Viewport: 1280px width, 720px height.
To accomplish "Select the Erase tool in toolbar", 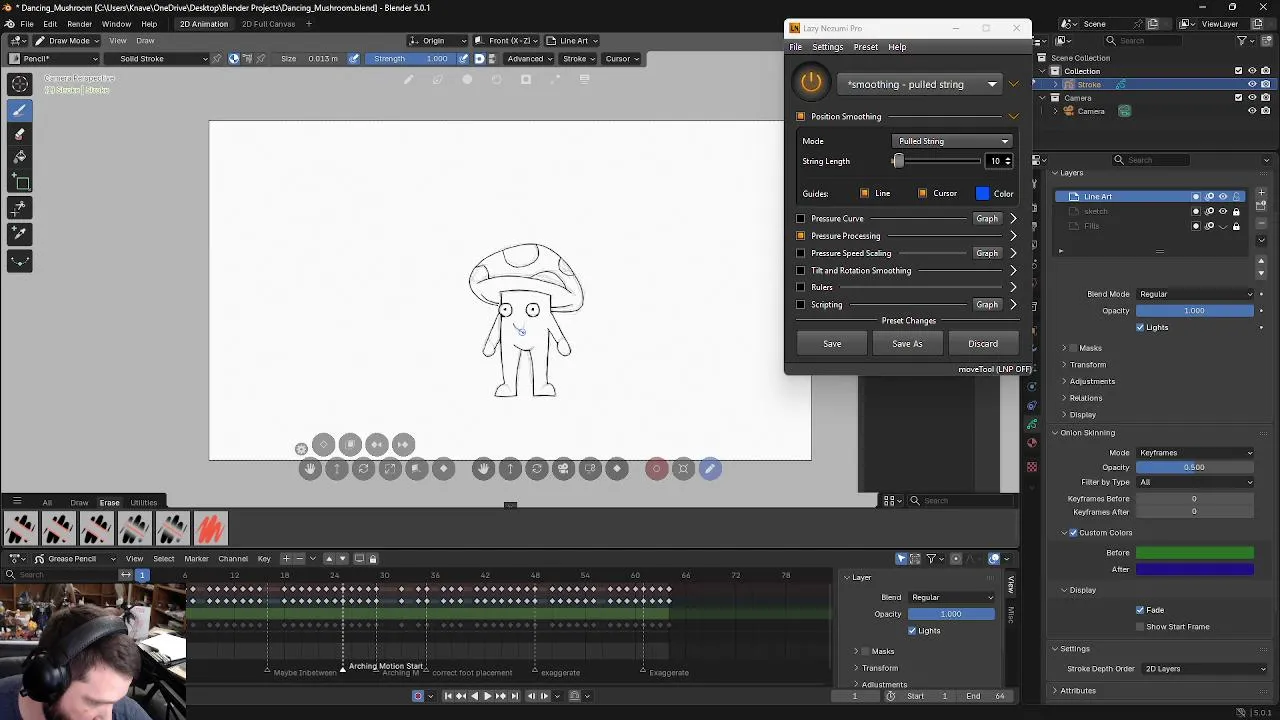I will point(19,134).
